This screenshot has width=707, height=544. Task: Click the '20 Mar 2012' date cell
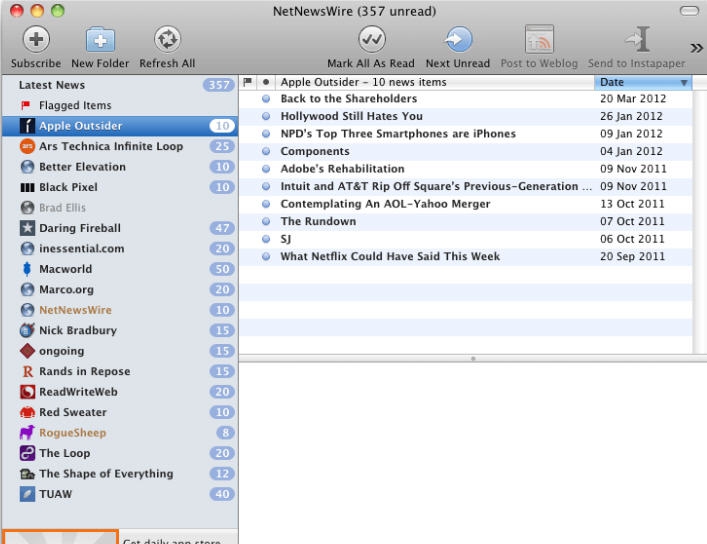pos(633,99)
